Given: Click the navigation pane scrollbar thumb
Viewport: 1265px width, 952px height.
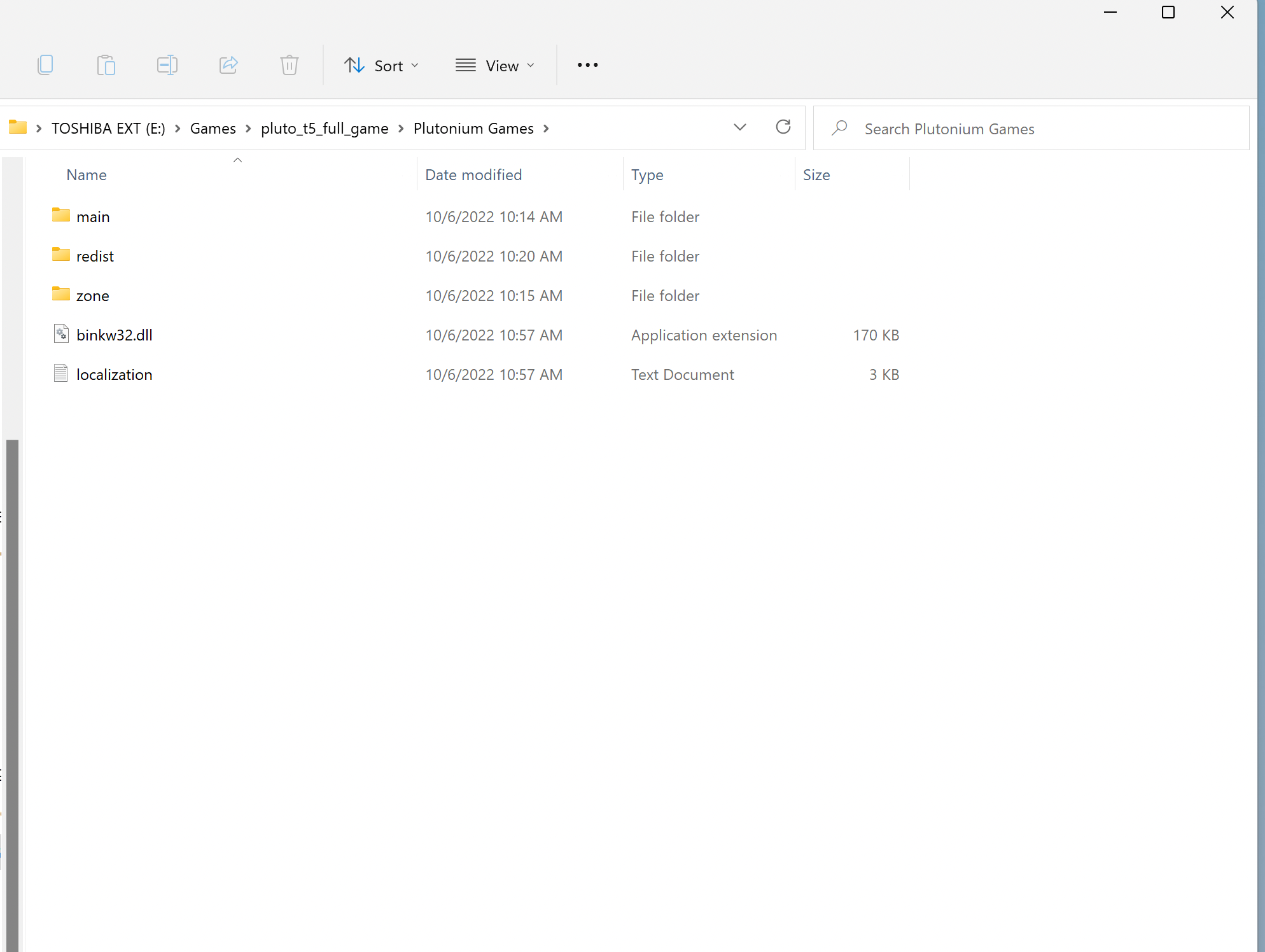Looking at the screenshot, I should (12, 695).
